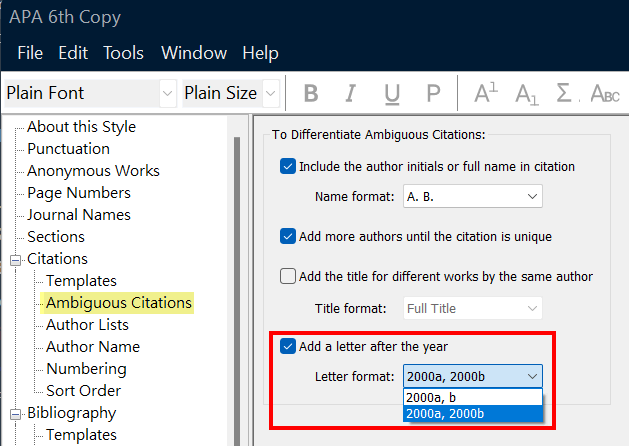
Task: Collapse the Bibliography tree node
Action: (15, 414)
